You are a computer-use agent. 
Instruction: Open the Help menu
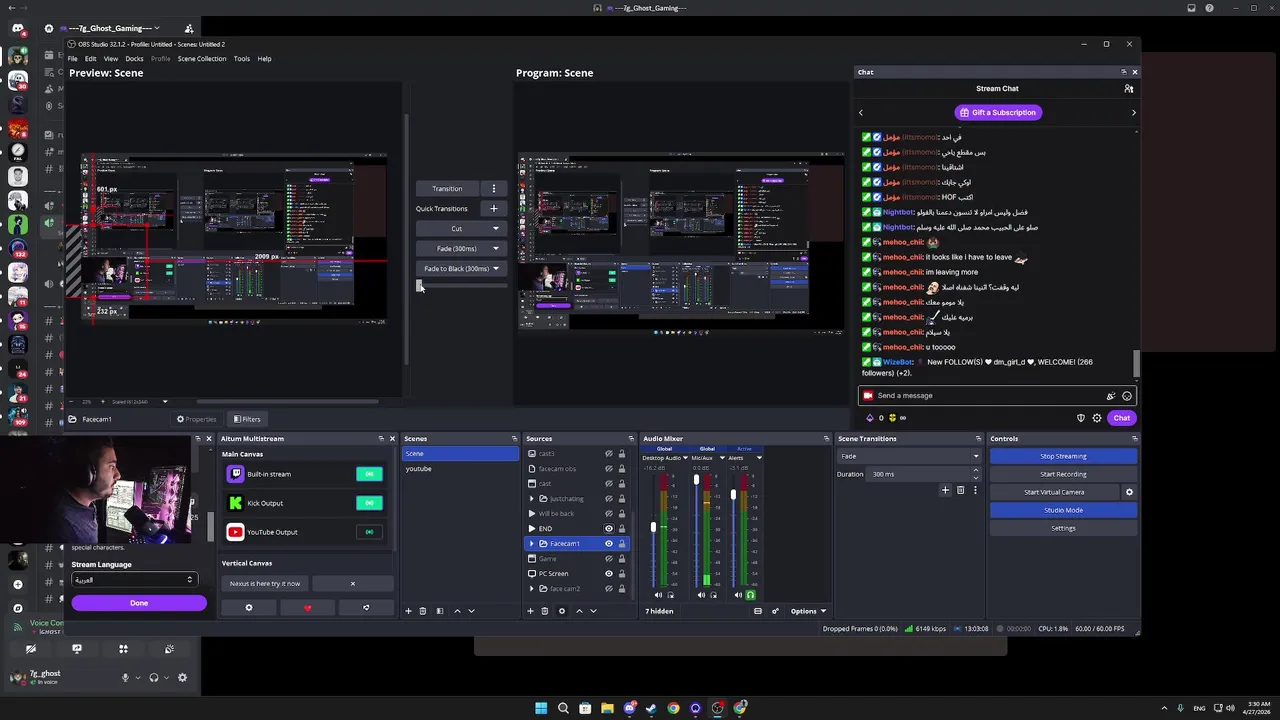(x=264, y=59)
